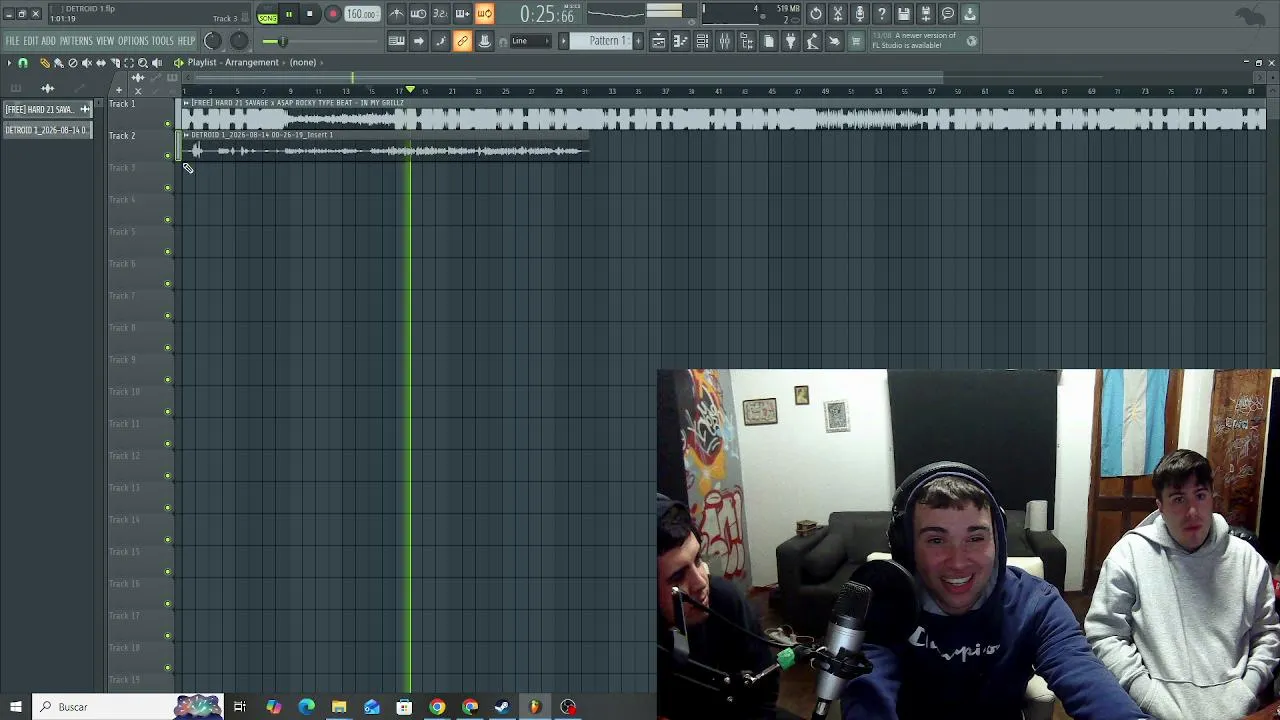
Task: Mute Track 8 with its green light
Action: pos(168,348)
